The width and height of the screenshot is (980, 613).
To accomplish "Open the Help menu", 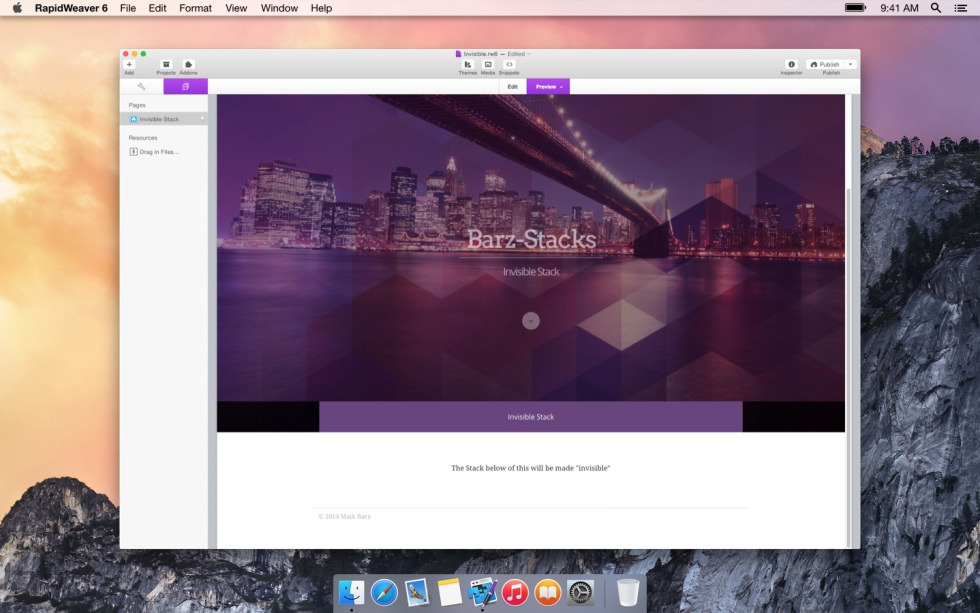I will click(321, 8).
